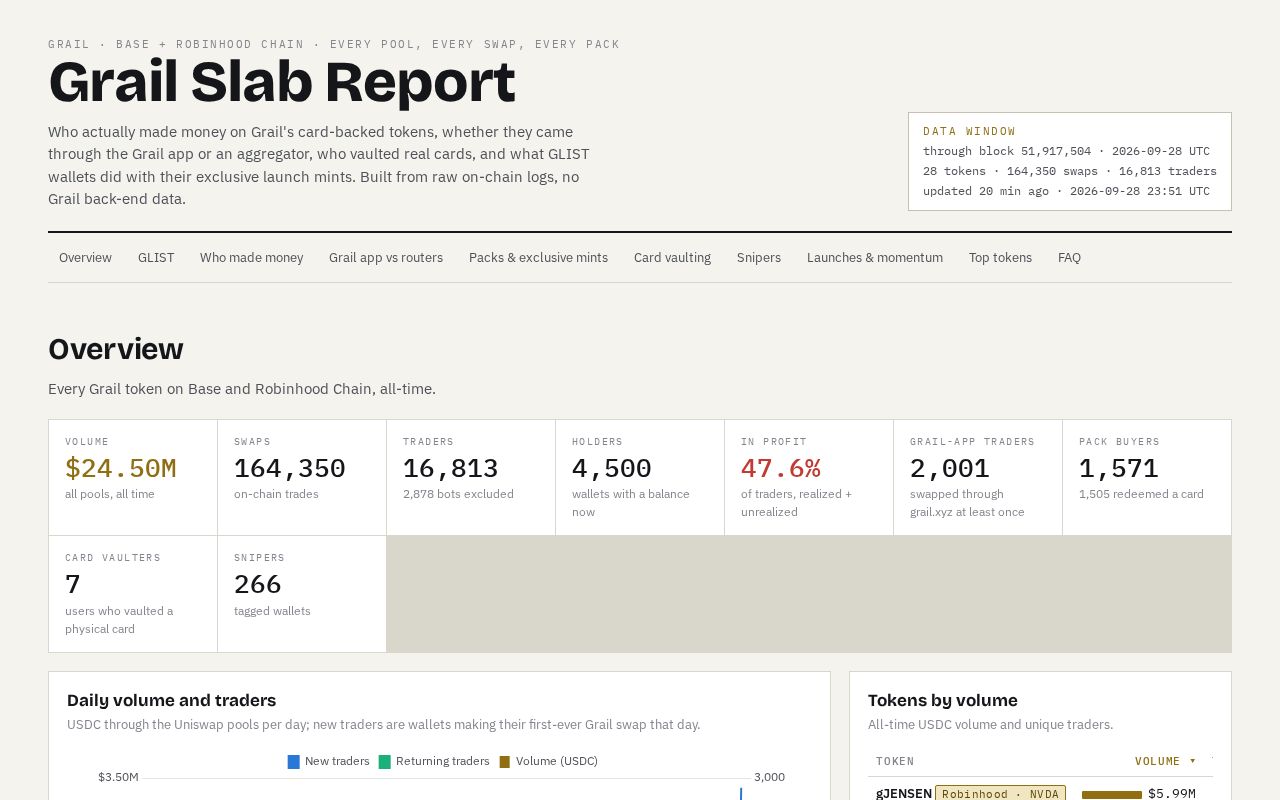This screenshot has height=800, width=1280.
Task: Click the Grail Slab Report title
Action: tap(282, 83)
